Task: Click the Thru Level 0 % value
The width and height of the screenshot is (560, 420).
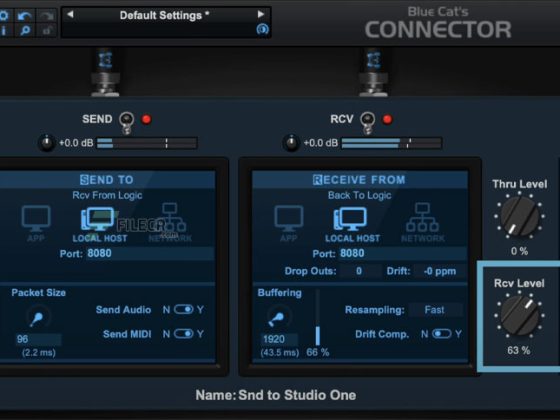Action: (520, 251)
